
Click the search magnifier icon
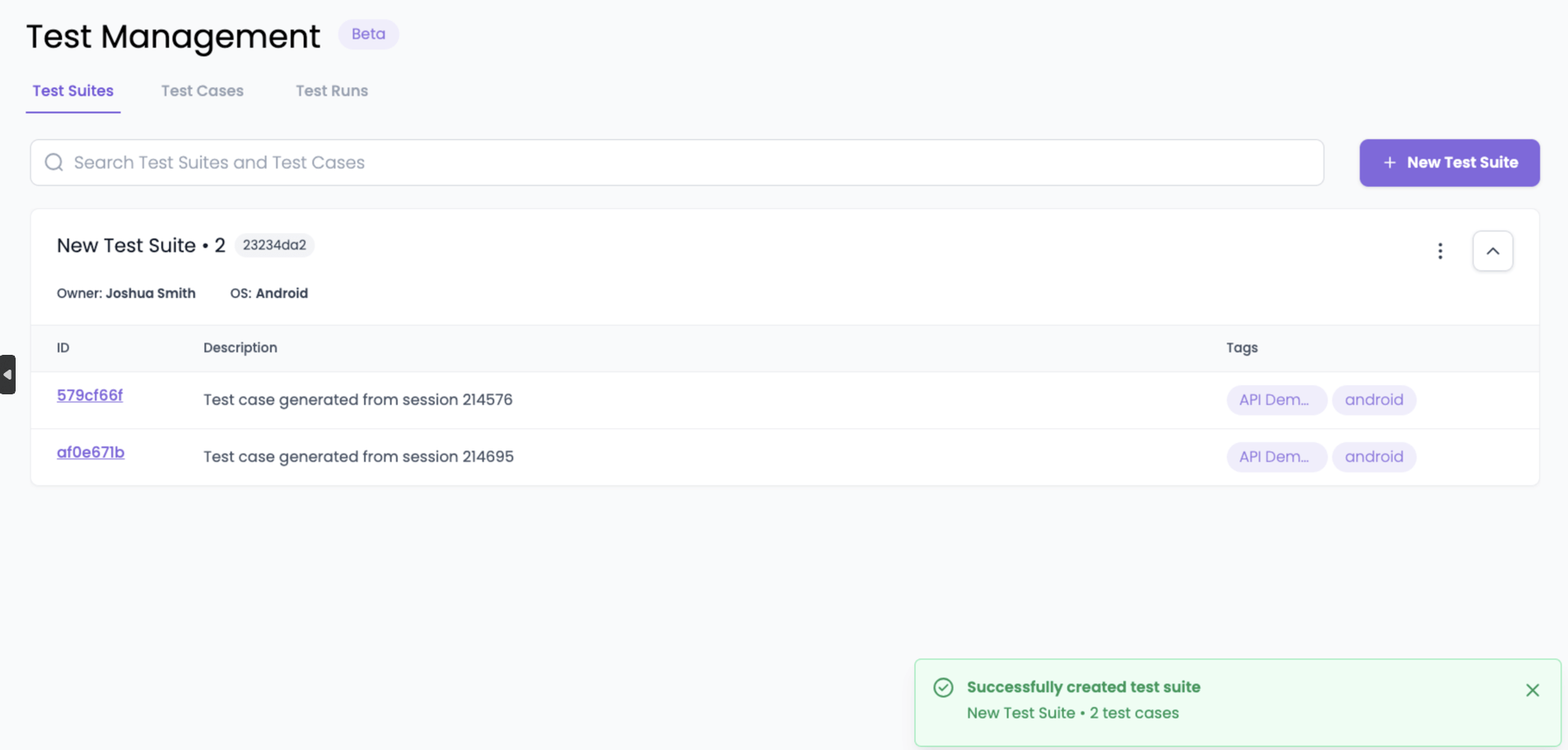click(54, 162)
